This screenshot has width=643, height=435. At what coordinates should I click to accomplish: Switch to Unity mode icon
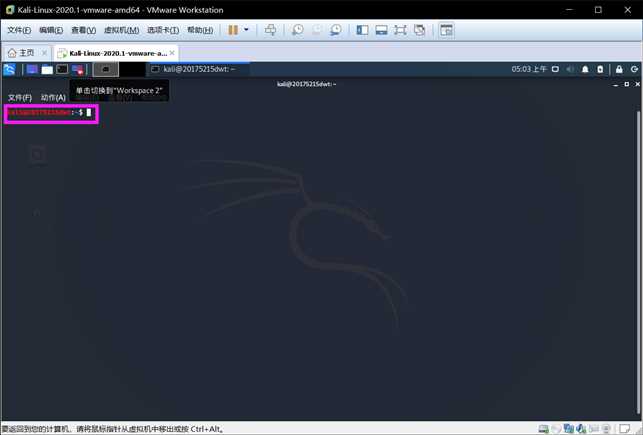click(420, 30)
